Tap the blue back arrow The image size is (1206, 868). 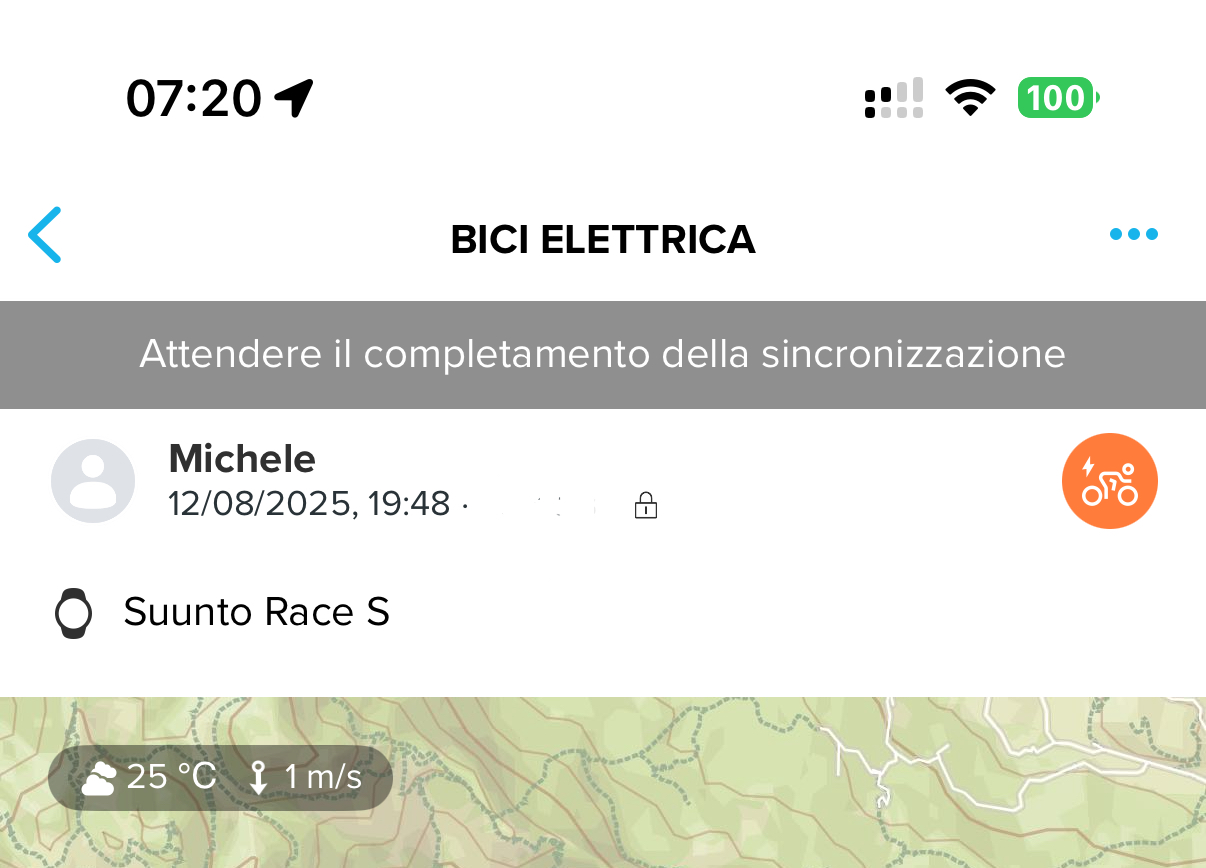tap(45, 235)
